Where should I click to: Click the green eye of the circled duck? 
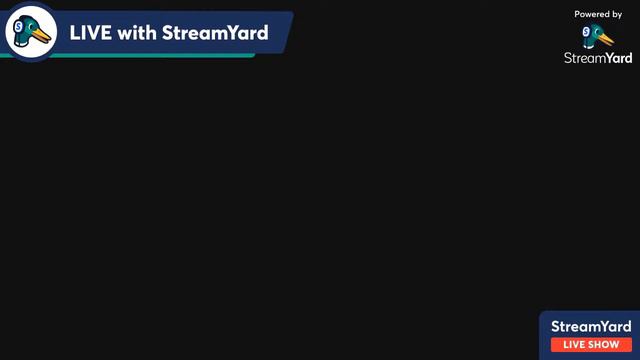coord(31,25)
